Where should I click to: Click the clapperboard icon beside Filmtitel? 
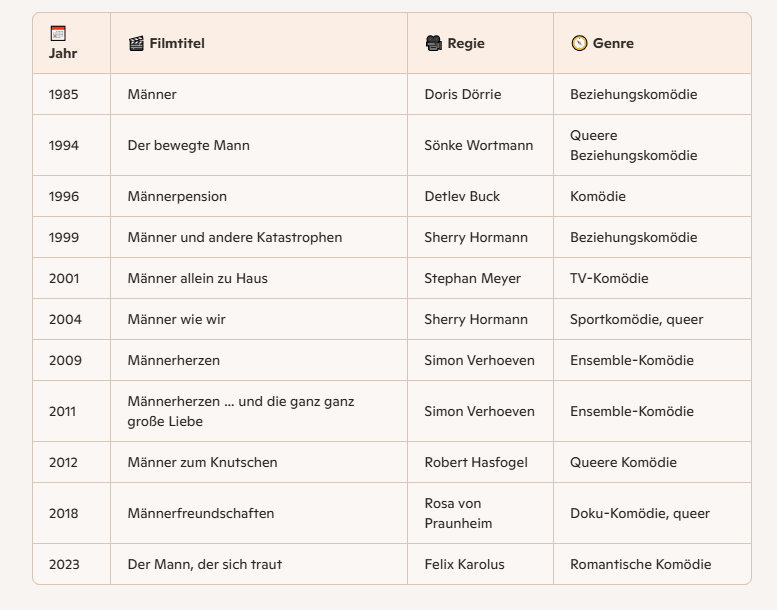click(x=136, y=43)
